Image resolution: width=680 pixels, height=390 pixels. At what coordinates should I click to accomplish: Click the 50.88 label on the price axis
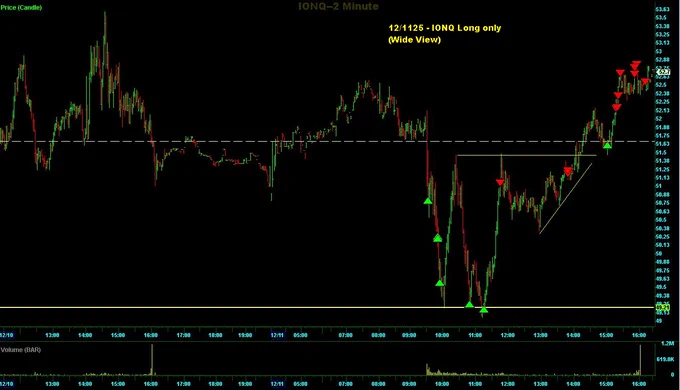click(662, 194)
